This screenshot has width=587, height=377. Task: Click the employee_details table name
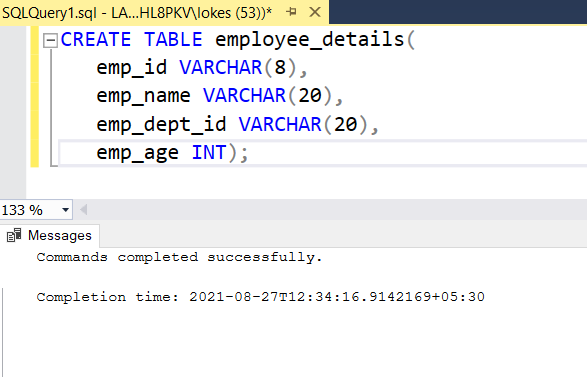click(x=310, y=40)
